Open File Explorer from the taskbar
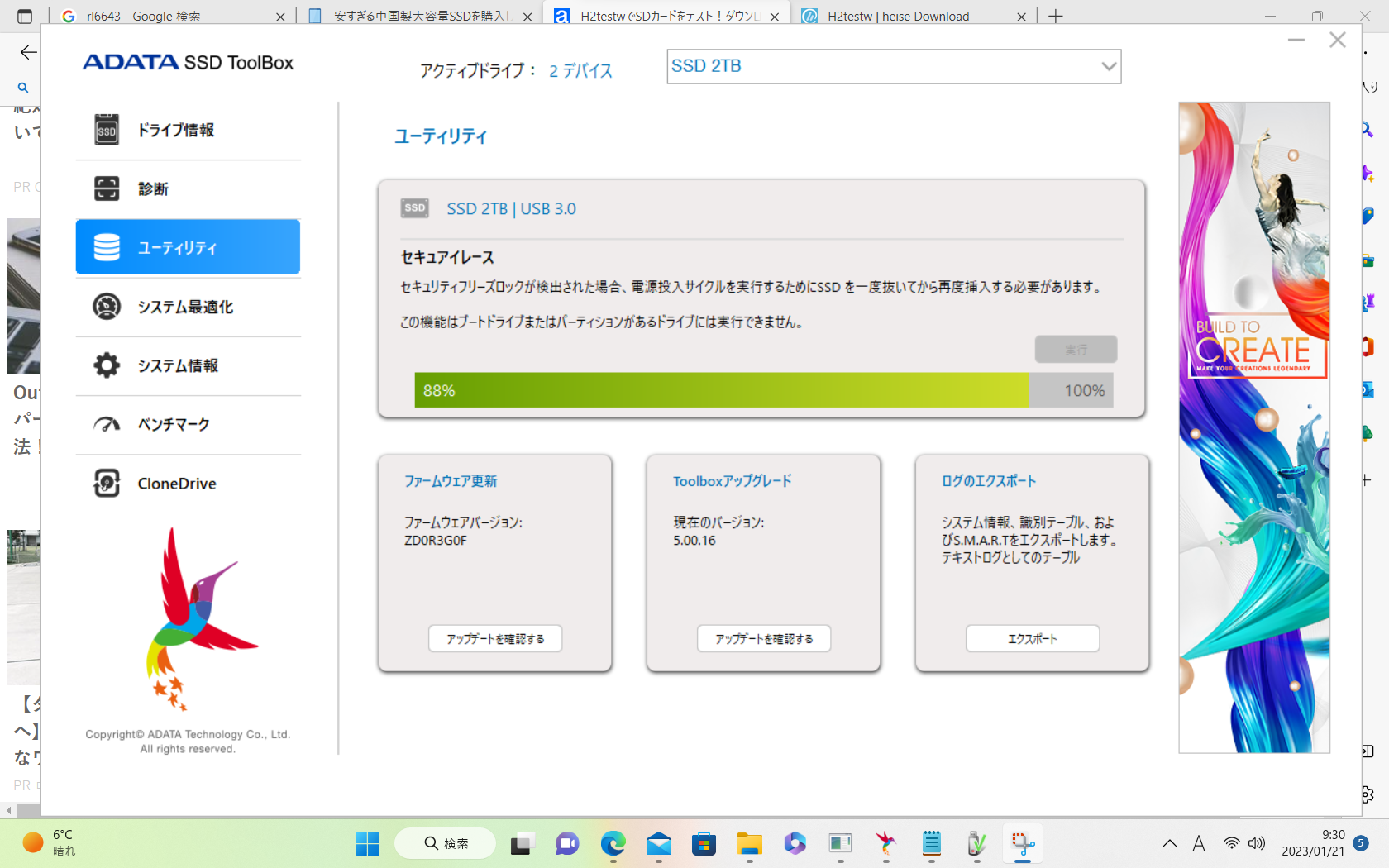The width and height of the screenshot is (1389, 868). (750, 843)
